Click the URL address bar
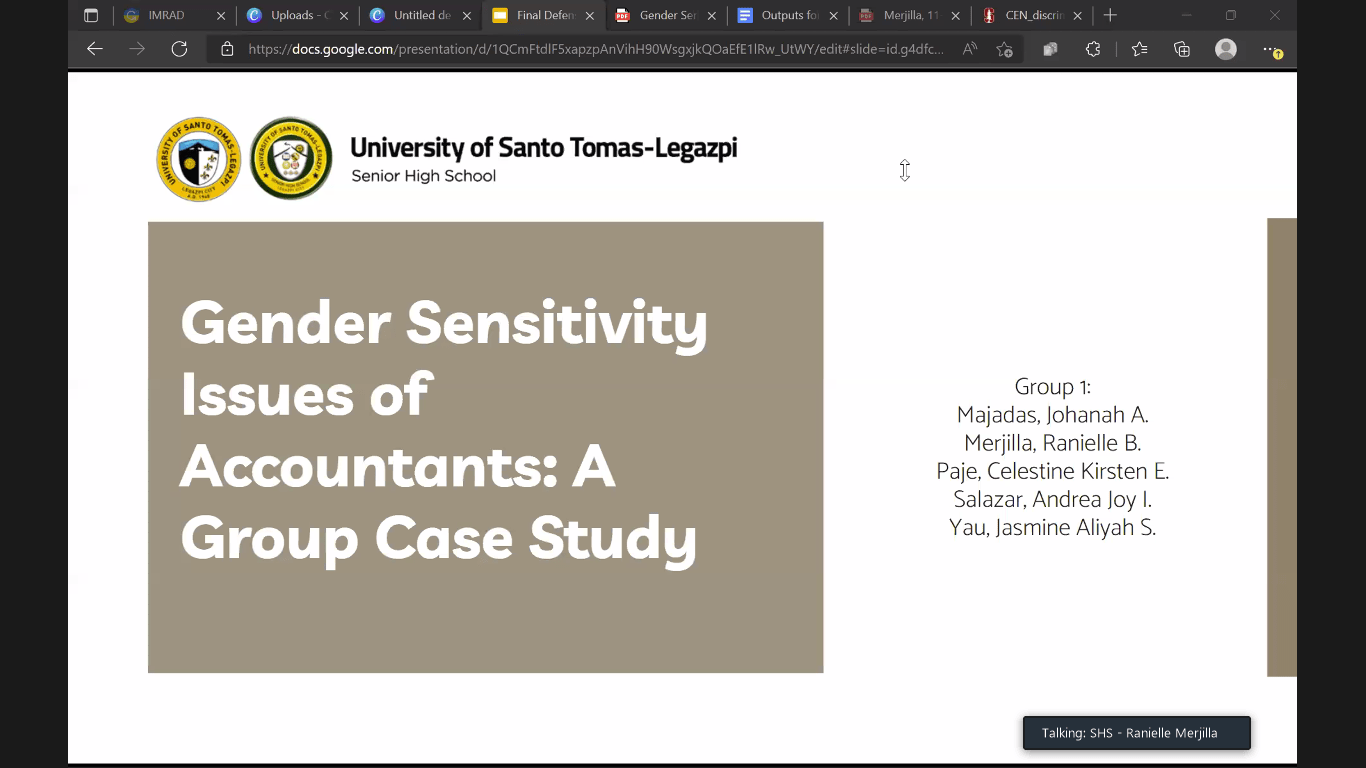The image size is (1366, 768). point(595,49)
